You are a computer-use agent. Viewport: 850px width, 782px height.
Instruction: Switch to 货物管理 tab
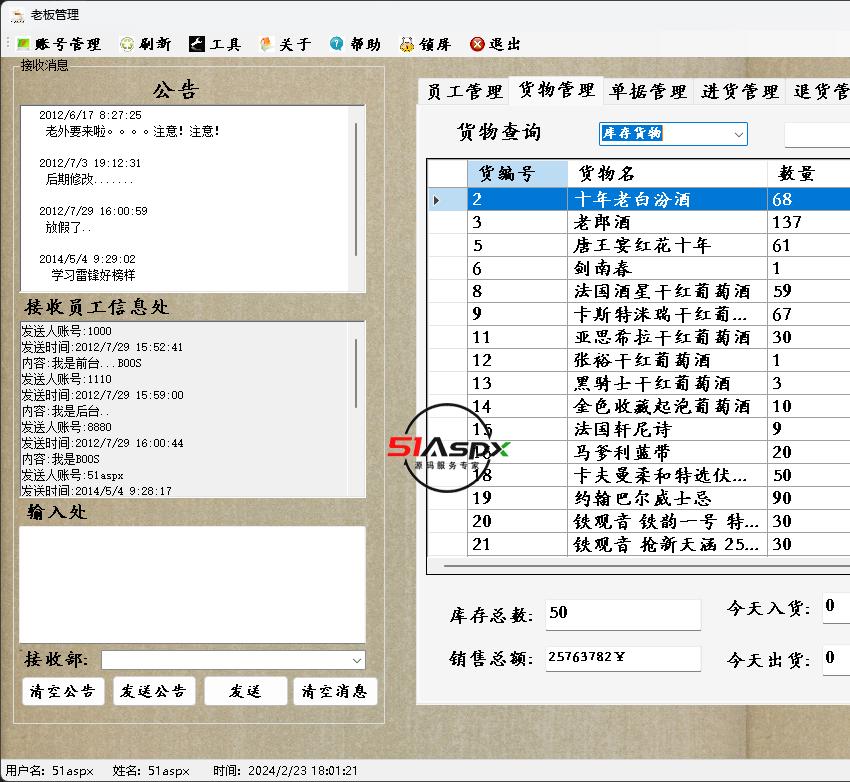coord(557,90)
